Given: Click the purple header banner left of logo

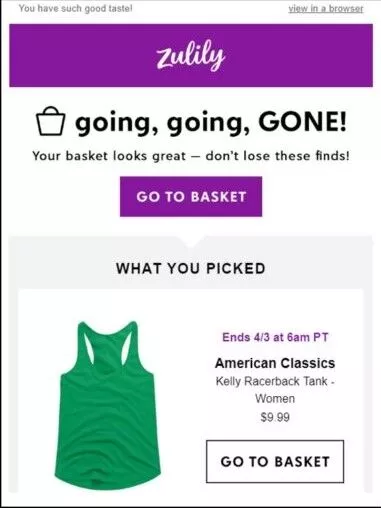Looking at the screenshot, I should (x=82, y=55).
